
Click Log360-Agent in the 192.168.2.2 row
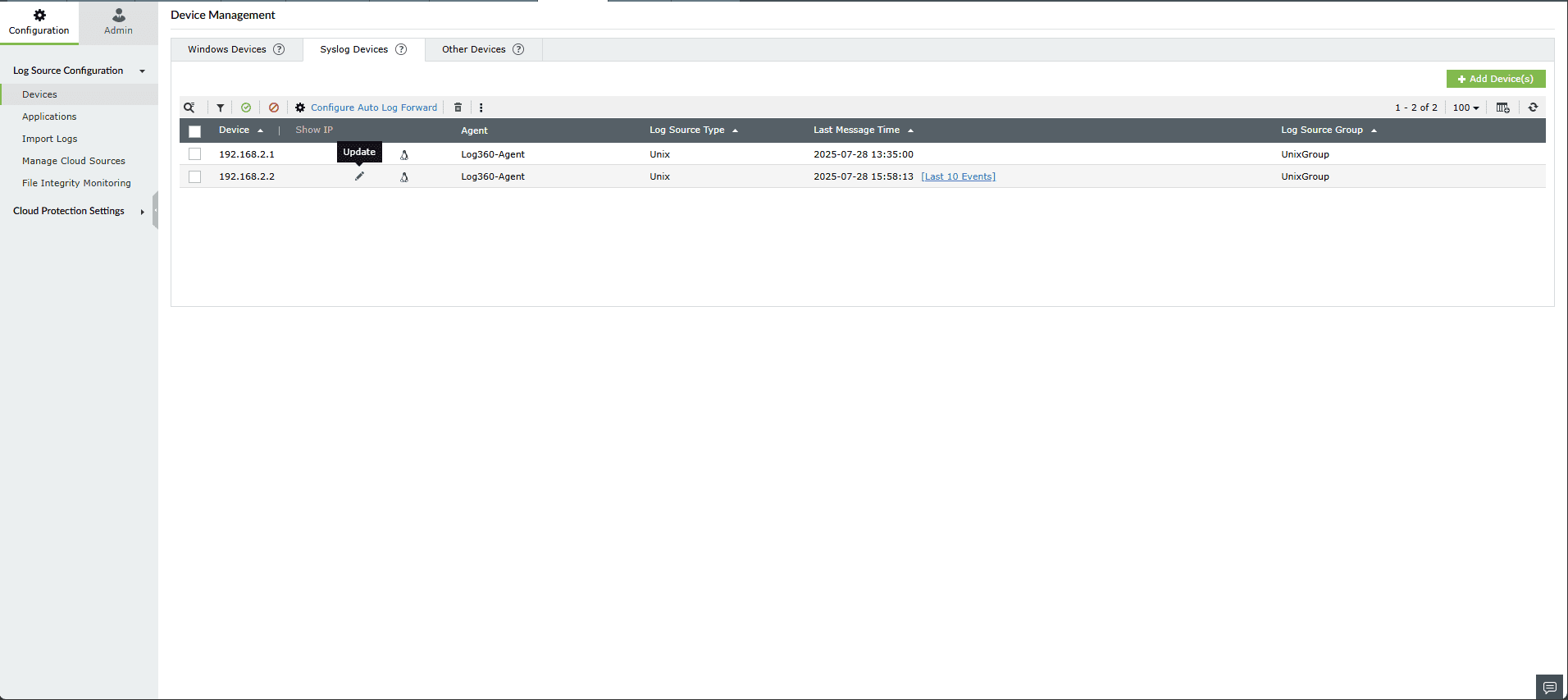(493, 176)
